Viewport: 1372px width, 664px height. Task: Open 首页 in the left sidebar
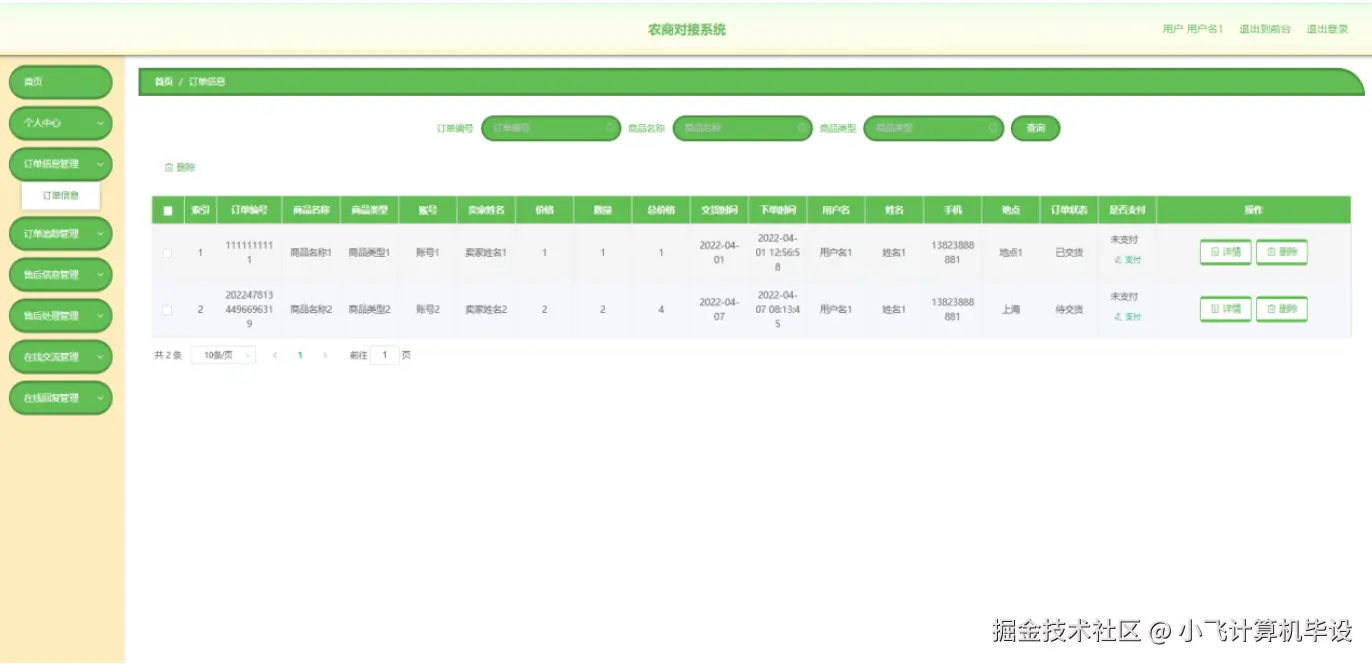click(x=60, y=82)
